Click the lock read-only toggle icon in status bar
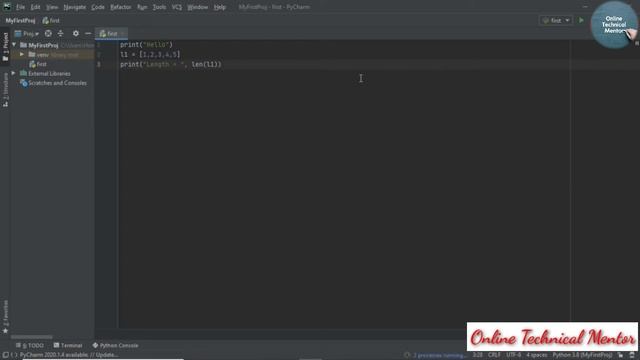The height and width of the screenshot is (360, 640). 620,355
